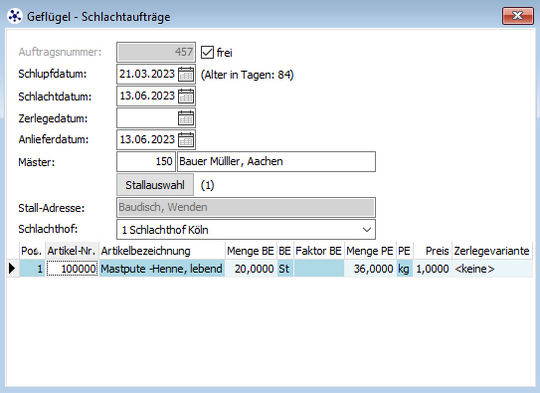This screenshot has height=393, width=540.
Task: Click the PE unit cell 'kg'
Action: (x=405, y=269)
